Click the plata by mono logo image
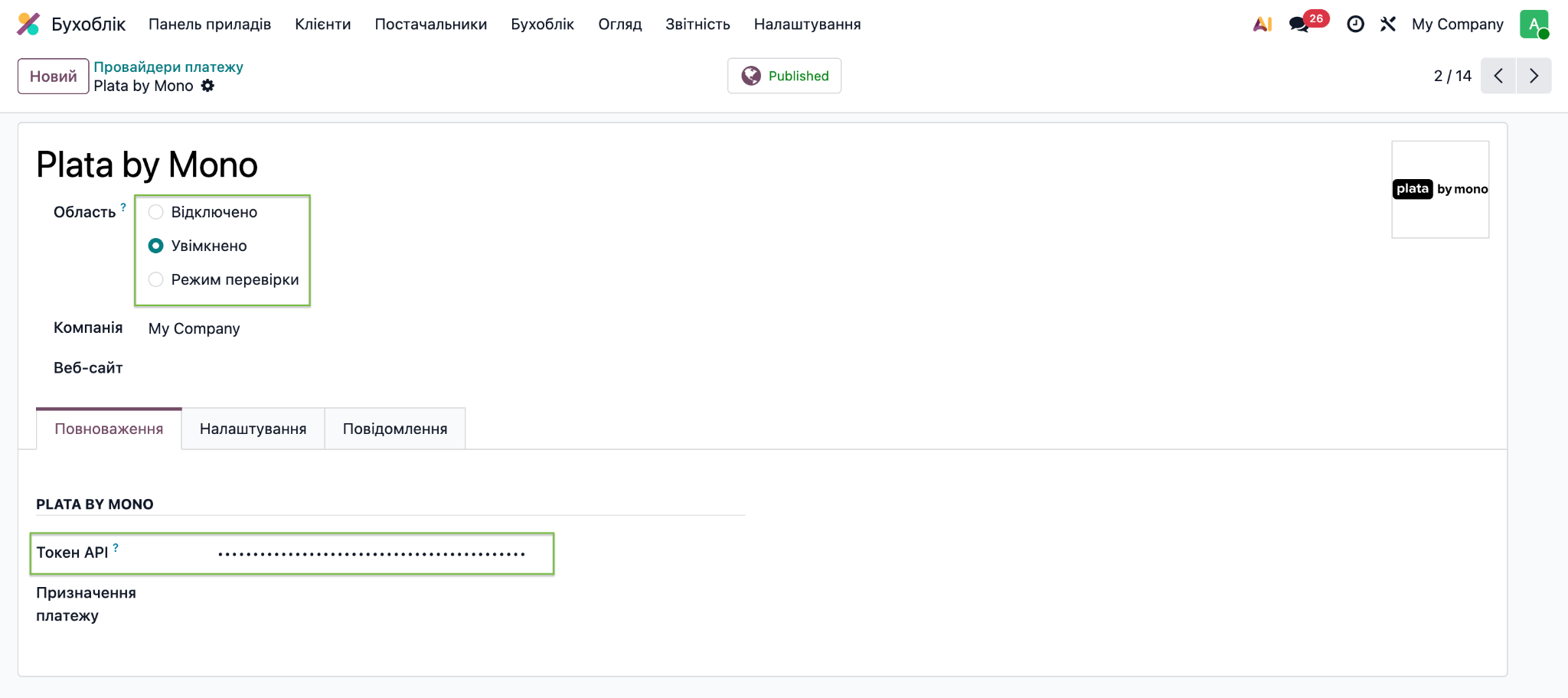Viewport: 1568px width, 698px height. [1440, 189]
